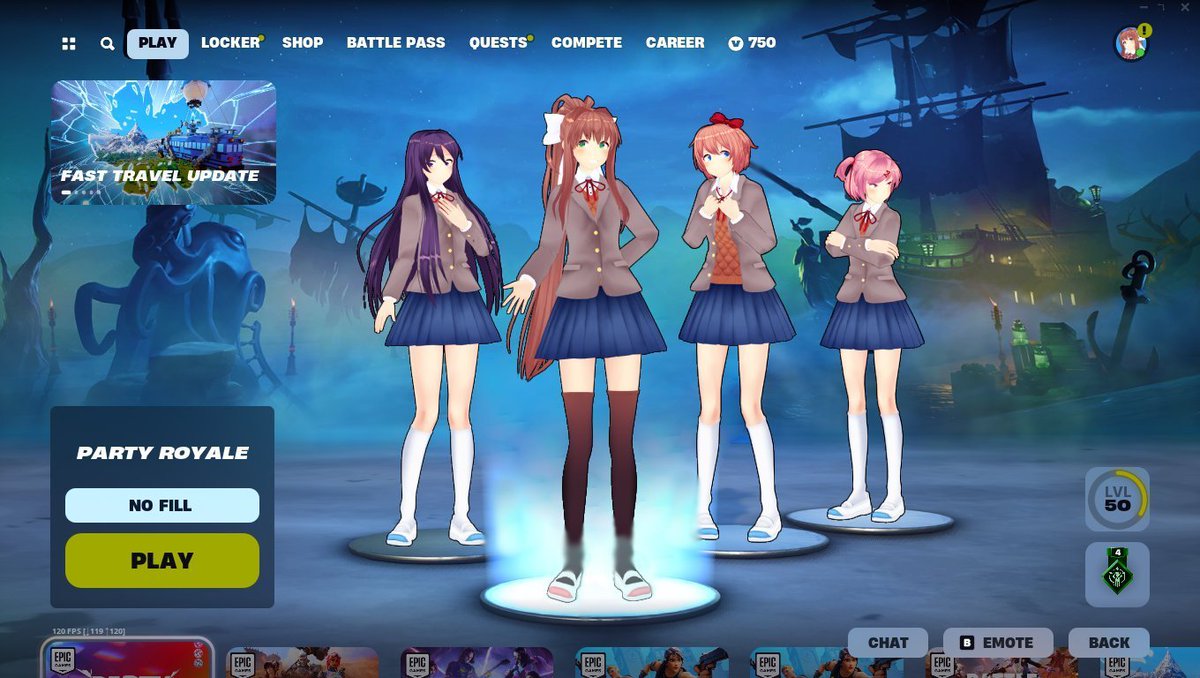
Task: Open CHAT
Action: pyautogui.click(x=888, y=642)
